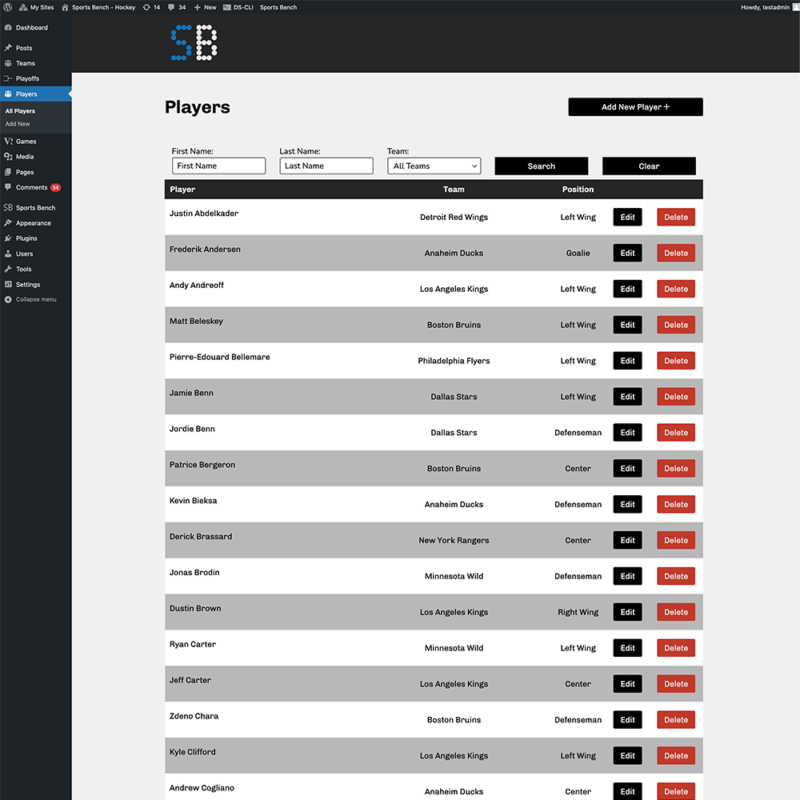Click player name Ryan Carter

tap(193, 644)
